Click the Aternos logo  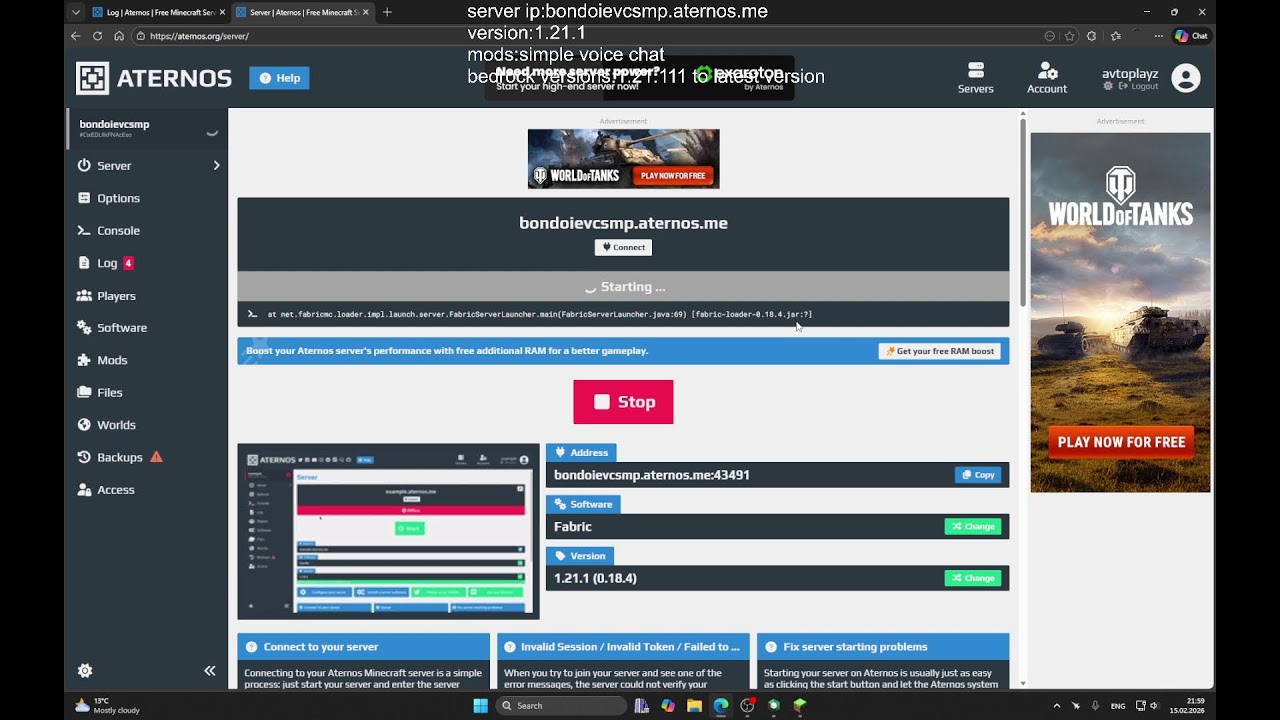coord(154,78)
